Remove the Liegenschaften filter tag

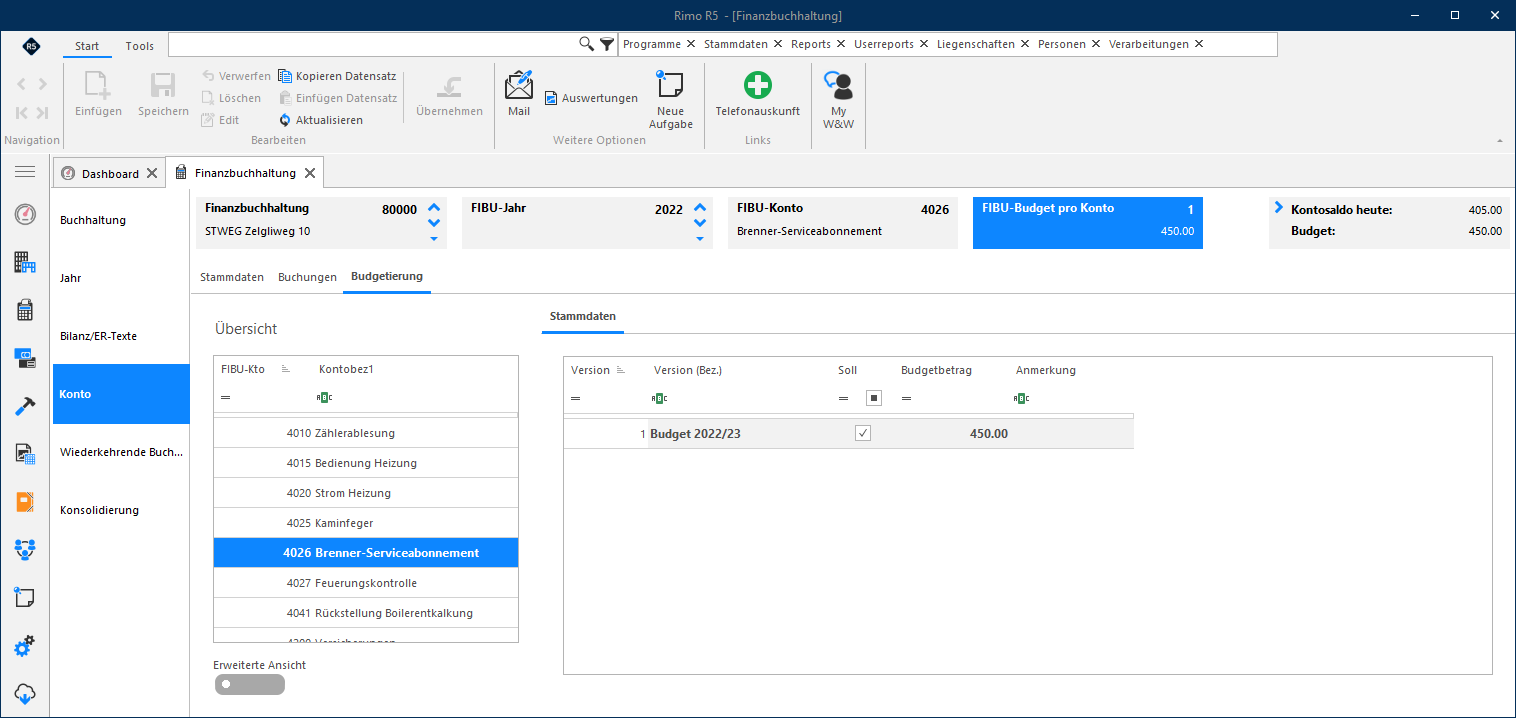click(1023, 44)
